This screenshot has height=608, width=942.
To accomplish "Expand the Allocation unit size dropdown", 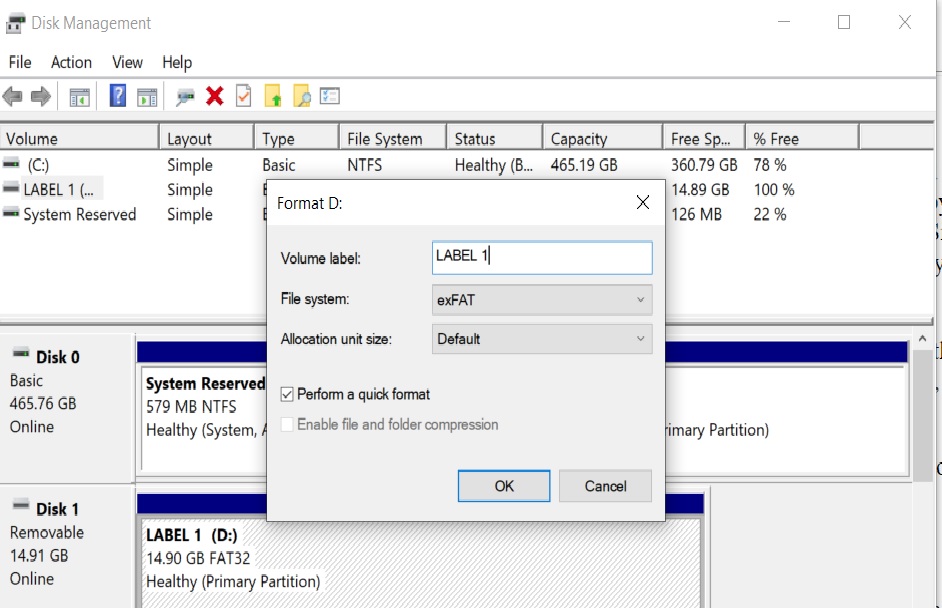I will (x=542, y=339).
